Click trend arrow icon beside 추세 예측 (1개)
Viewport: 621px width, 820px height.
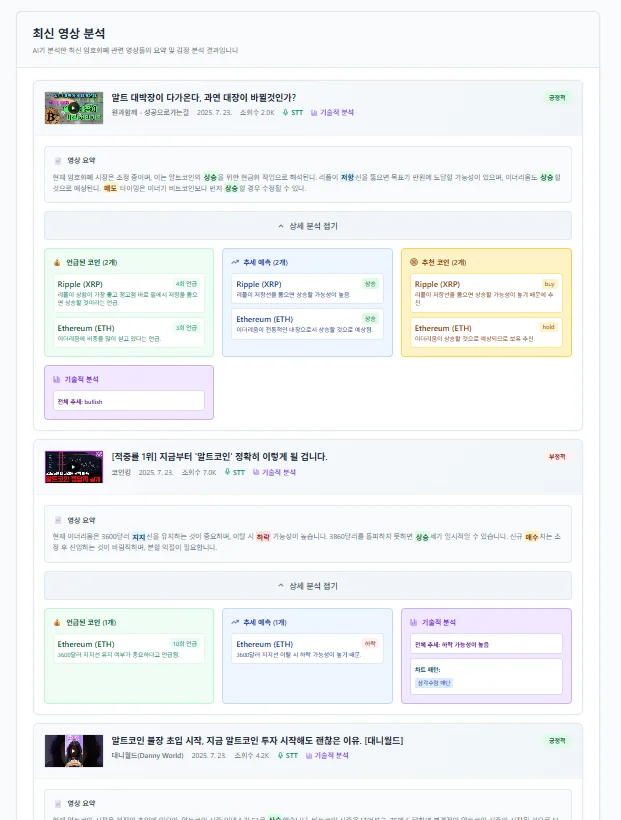coord(235,622)
